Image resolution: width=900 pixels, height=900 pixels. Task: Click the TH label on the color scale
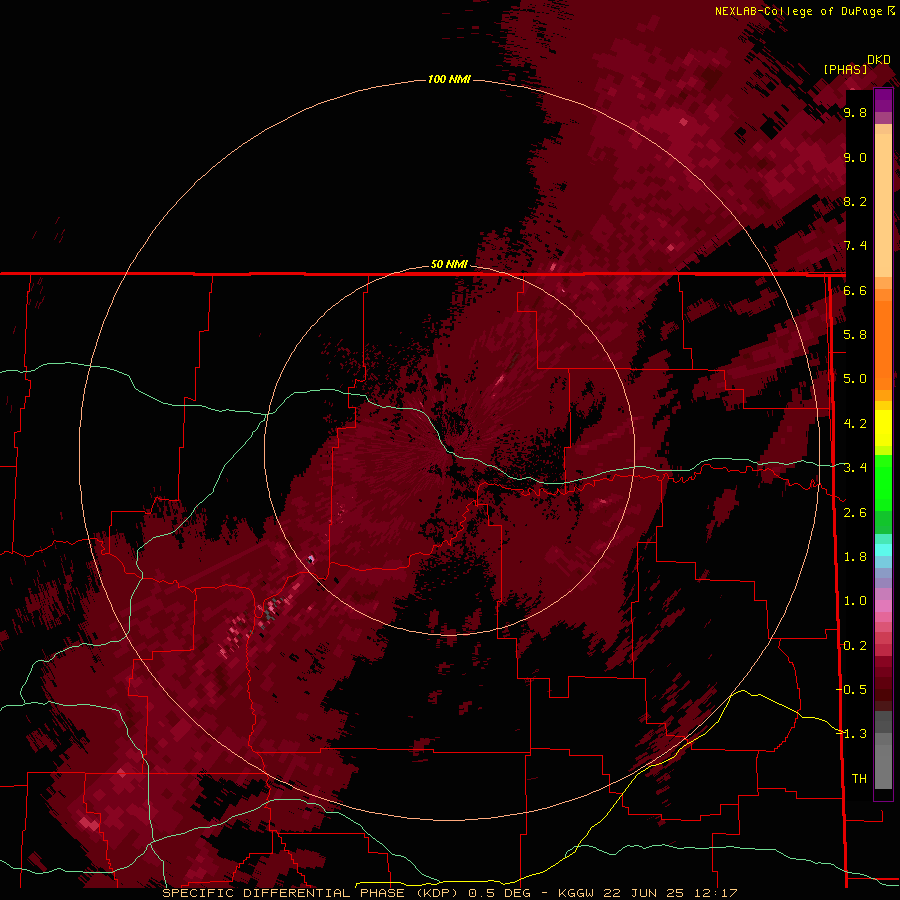[859, 779]
